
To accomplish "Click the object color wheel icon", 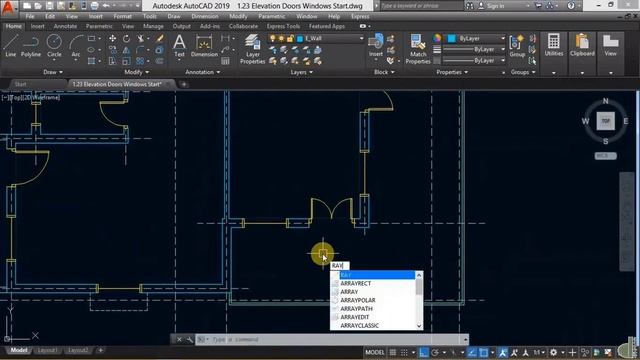I will (x=437, y=38).
